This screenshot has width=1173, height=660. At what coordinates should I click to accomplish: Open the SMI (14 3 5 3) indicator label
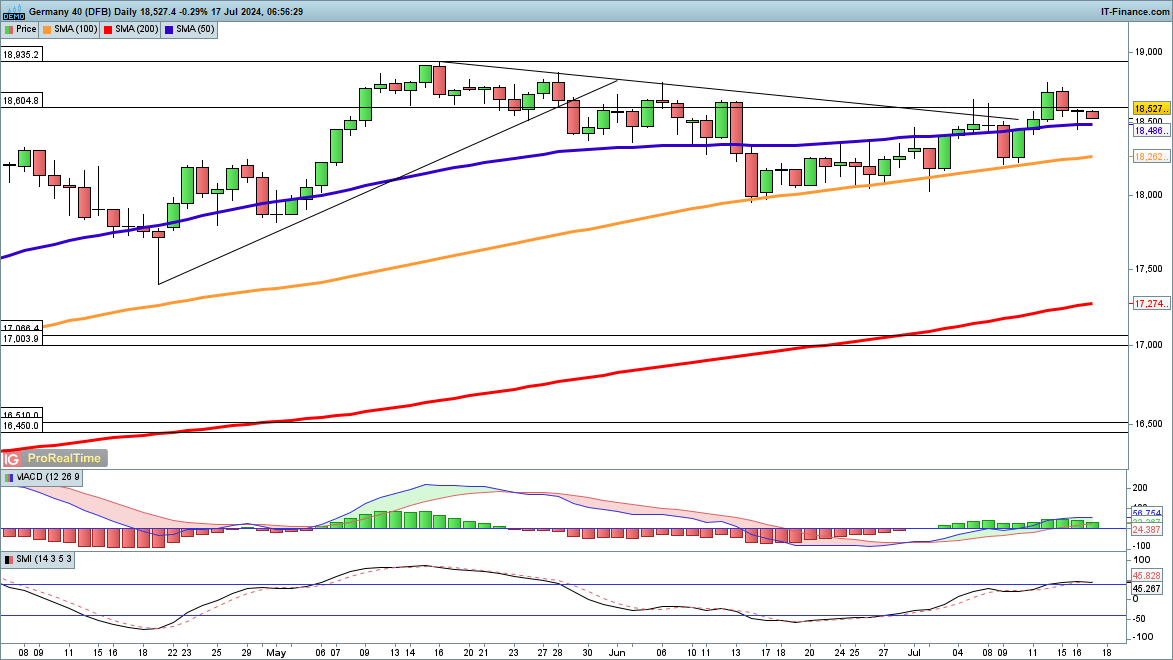[44, 560]
